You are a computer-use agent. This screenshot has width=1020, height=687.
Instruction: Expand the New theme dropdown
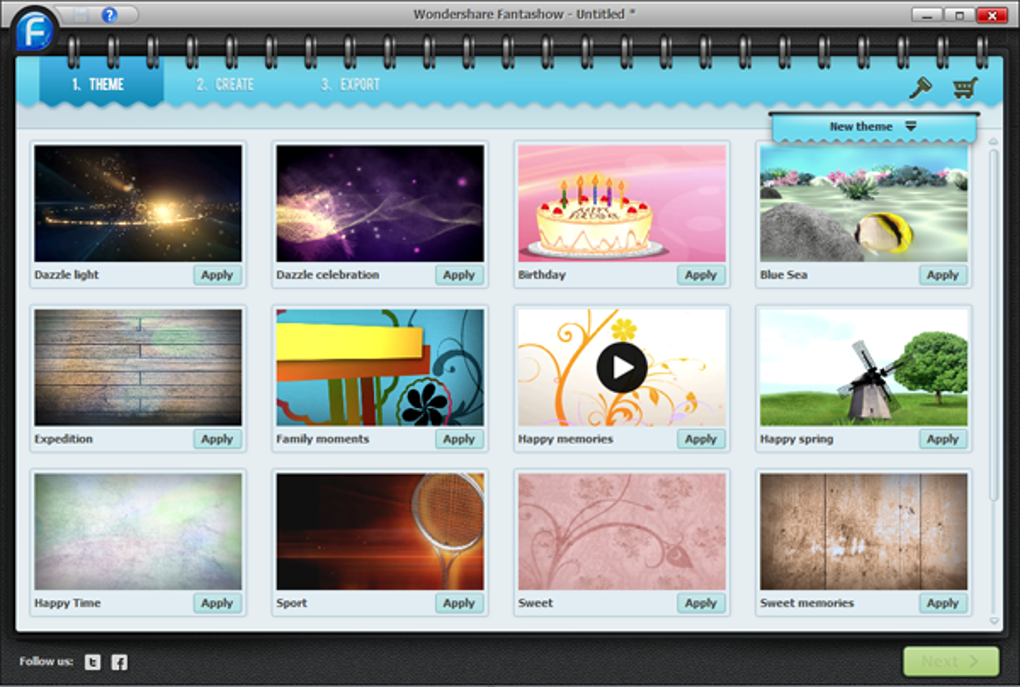point(874,127)
